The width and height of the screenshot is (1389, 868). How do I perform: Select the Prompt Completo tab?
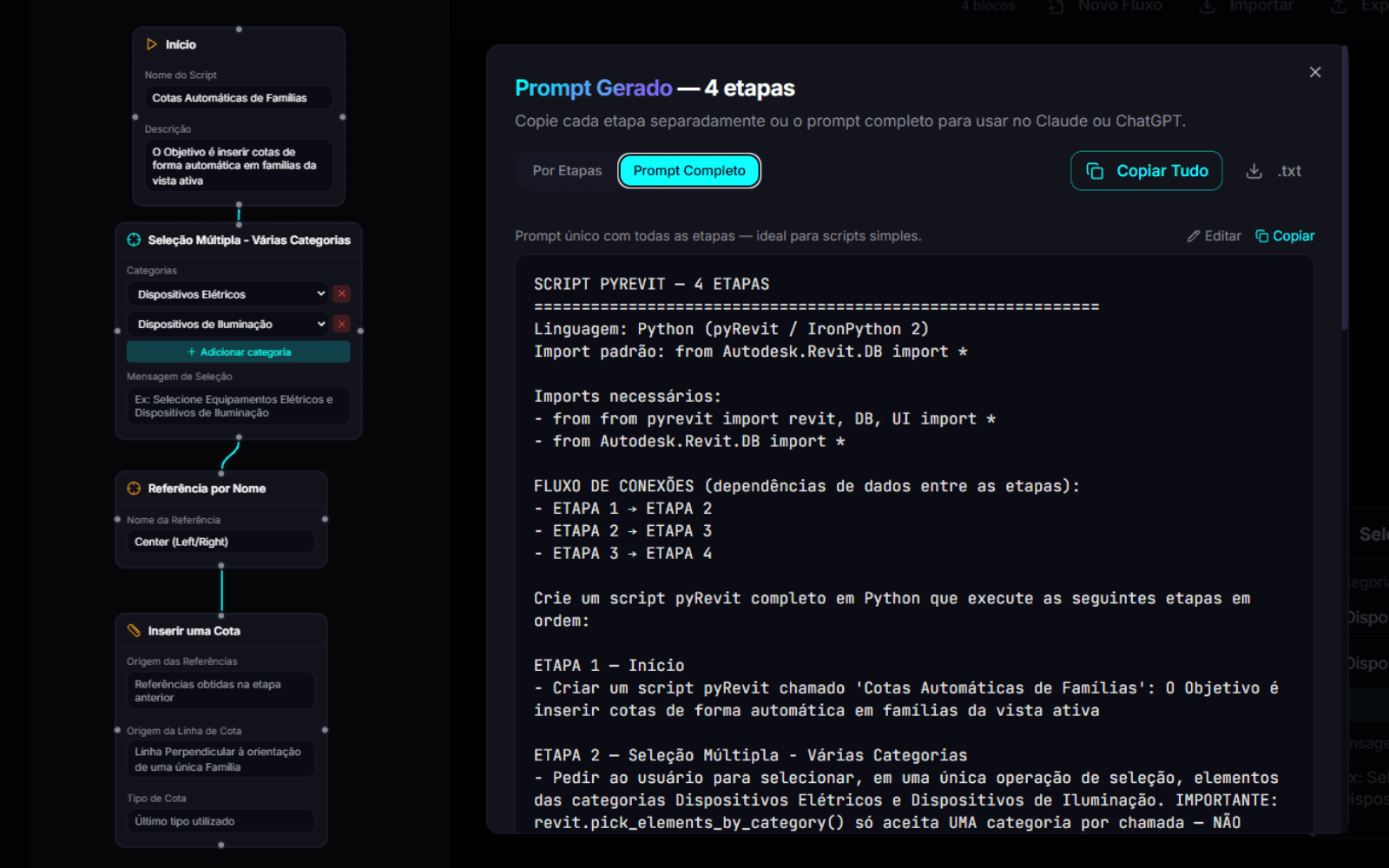pos(689,170)
